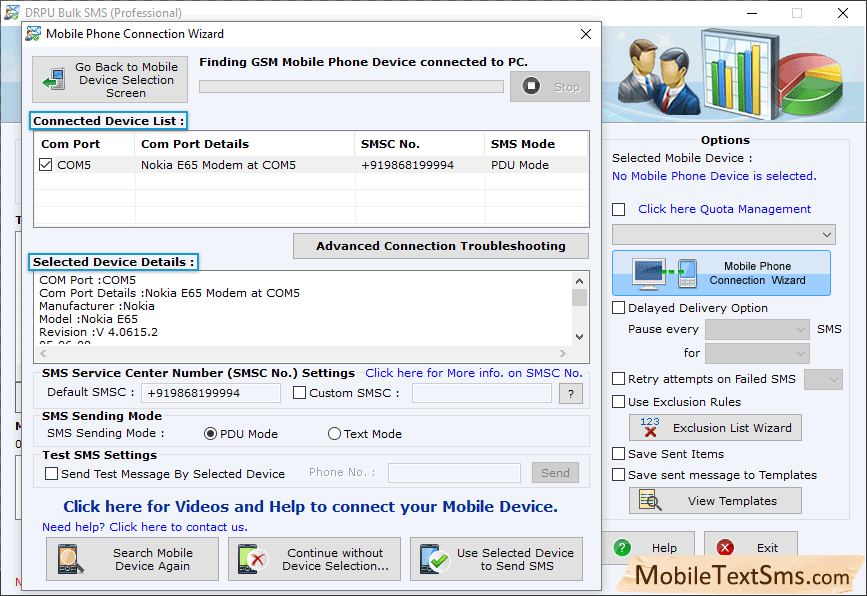The width and height of the screenshot is (867, 596).
Task: Click Go Back to Mobile Device Selection Screen
Action: click(x=109, y=80)
